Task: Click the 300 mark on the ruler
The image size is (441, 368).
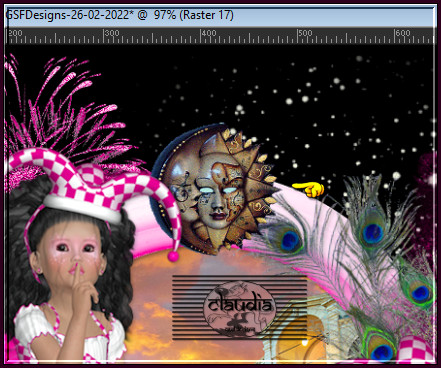Action: (x=112, y=33)
